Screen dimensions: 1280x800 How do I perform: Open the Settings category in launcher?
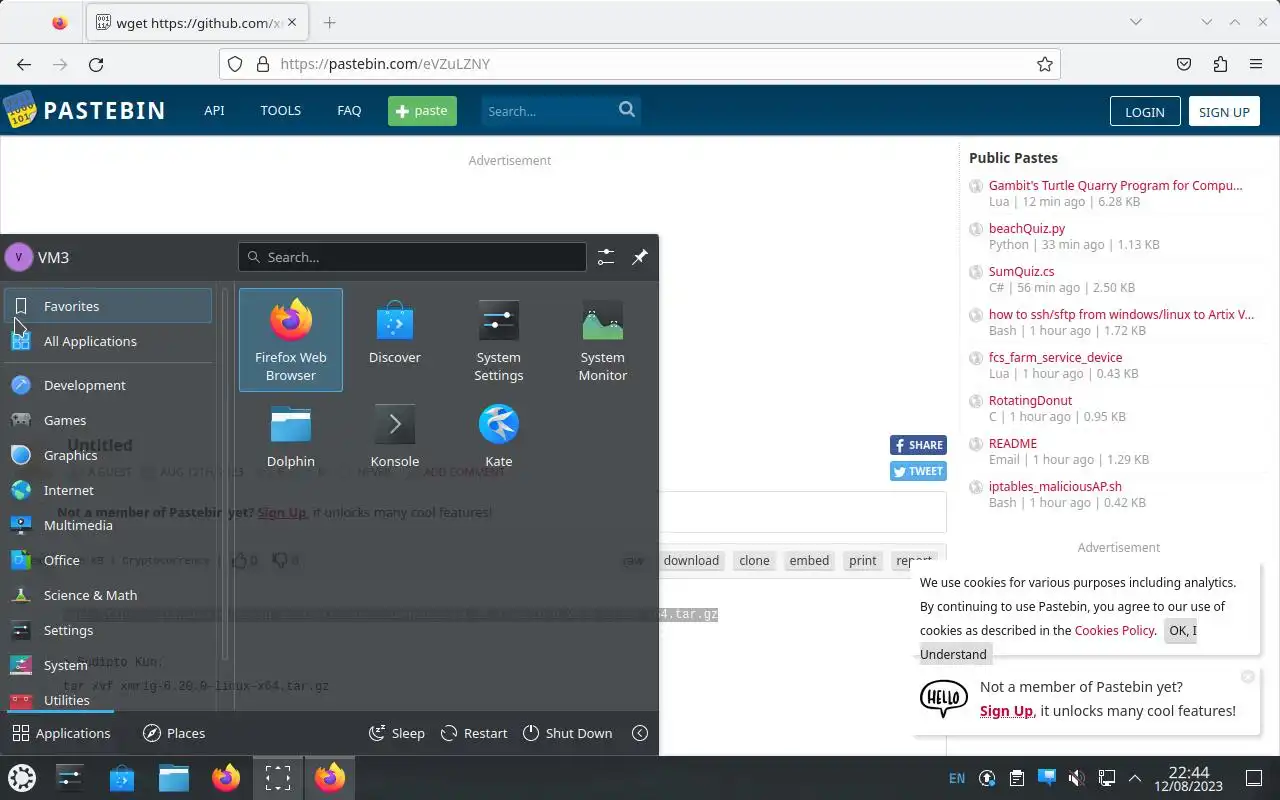(x=108, y=630)
